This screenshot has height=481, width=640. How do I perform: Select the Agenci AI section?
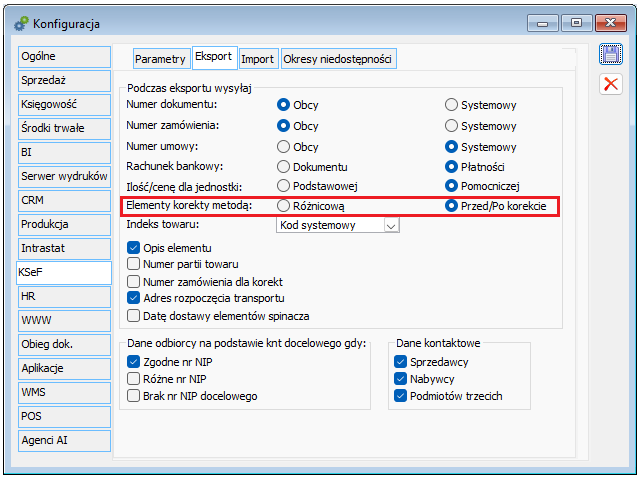[64, 441]
